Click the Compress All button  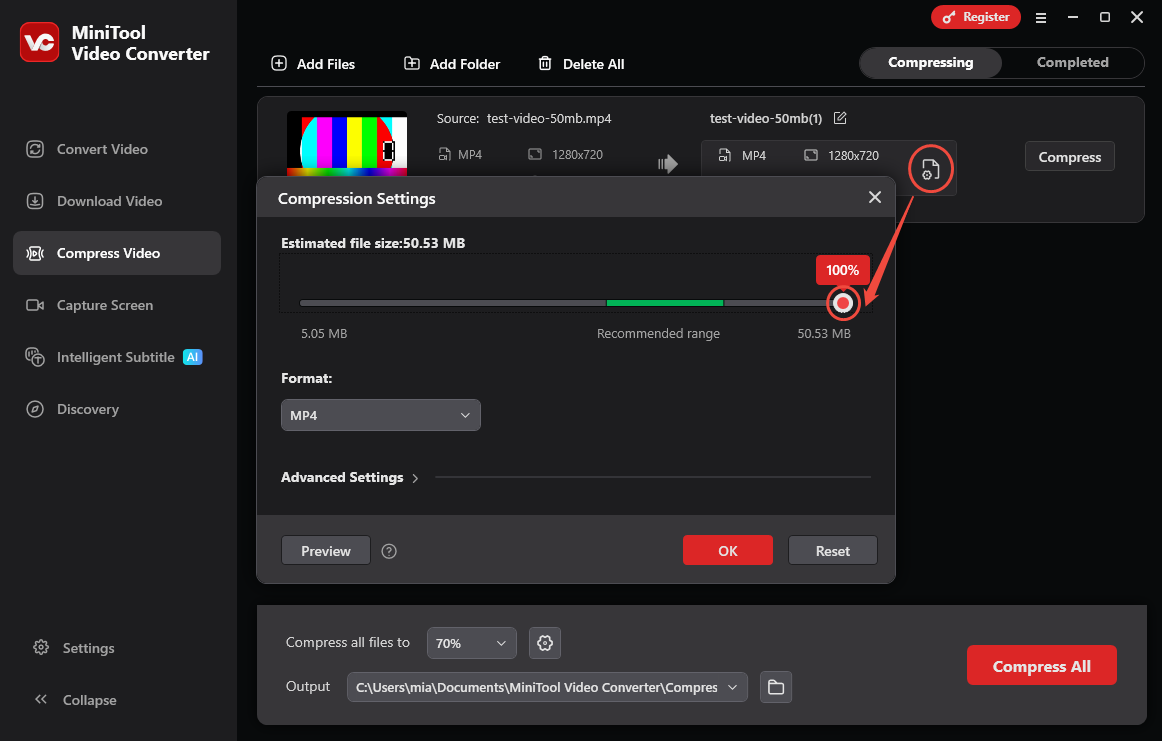(1041, 665)
